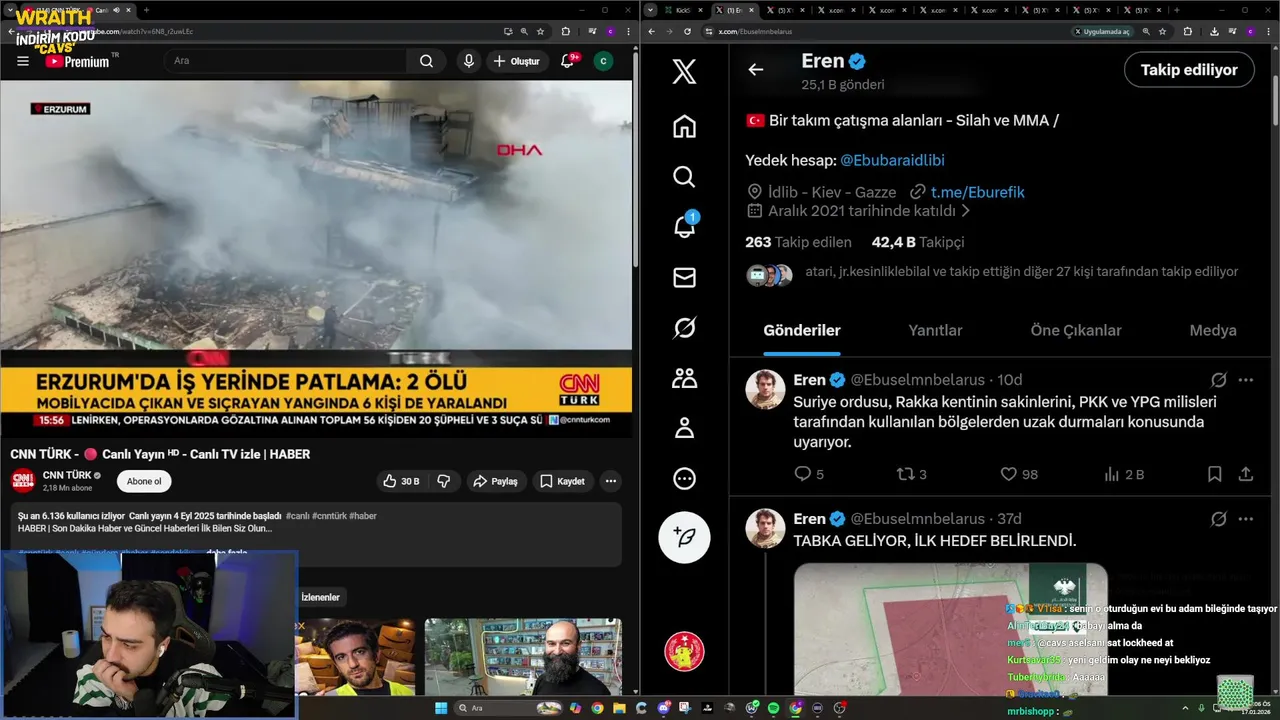
Task: Click Paylaş share button
Action: [x=496, y=481]
